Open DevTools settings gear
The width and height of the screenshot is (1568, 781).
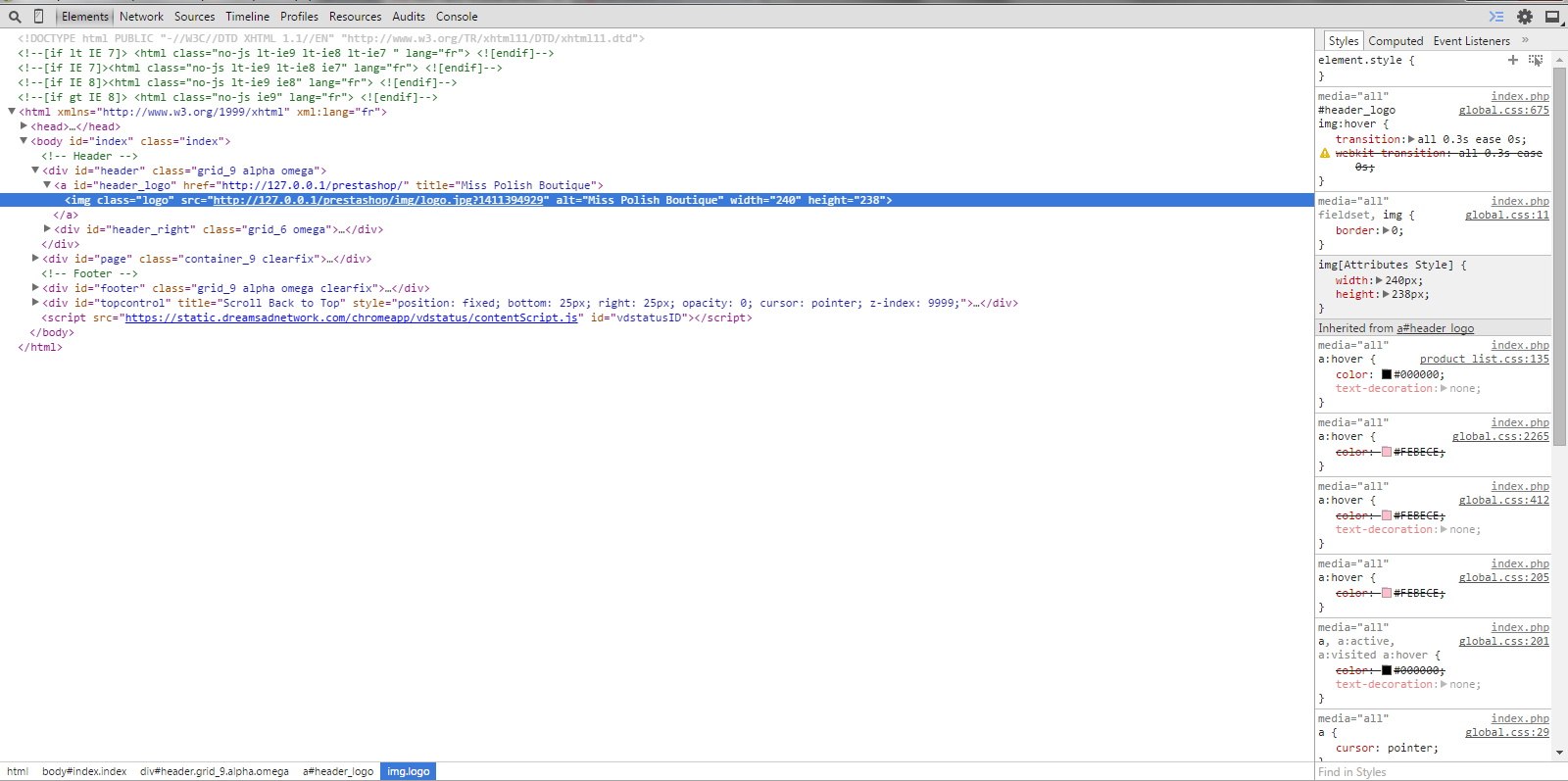click(1525, 17)
